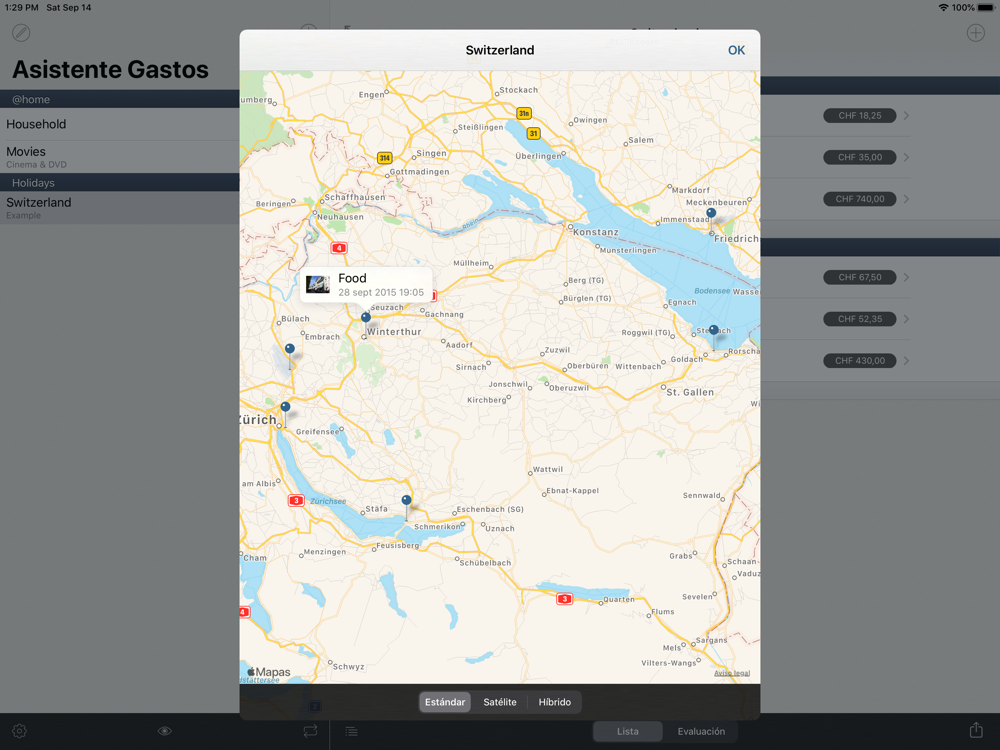Viewport: 1000px width, 750px height.
Task: Expand the CHF 67,50 row chevron
Action: (x=906, y=277)
